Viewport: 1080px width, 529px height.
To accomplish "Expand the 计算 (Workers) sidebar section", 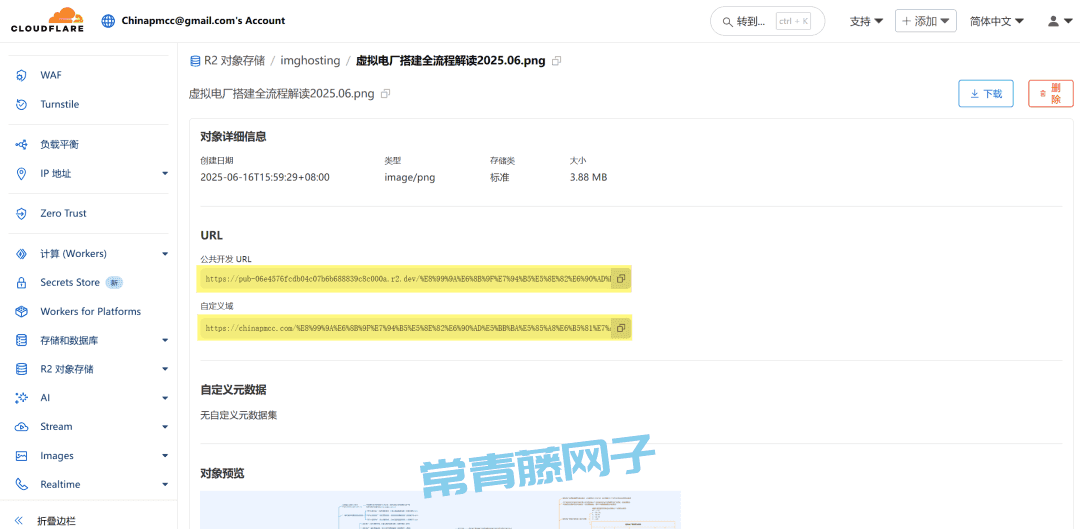I will tap(165, 253).
